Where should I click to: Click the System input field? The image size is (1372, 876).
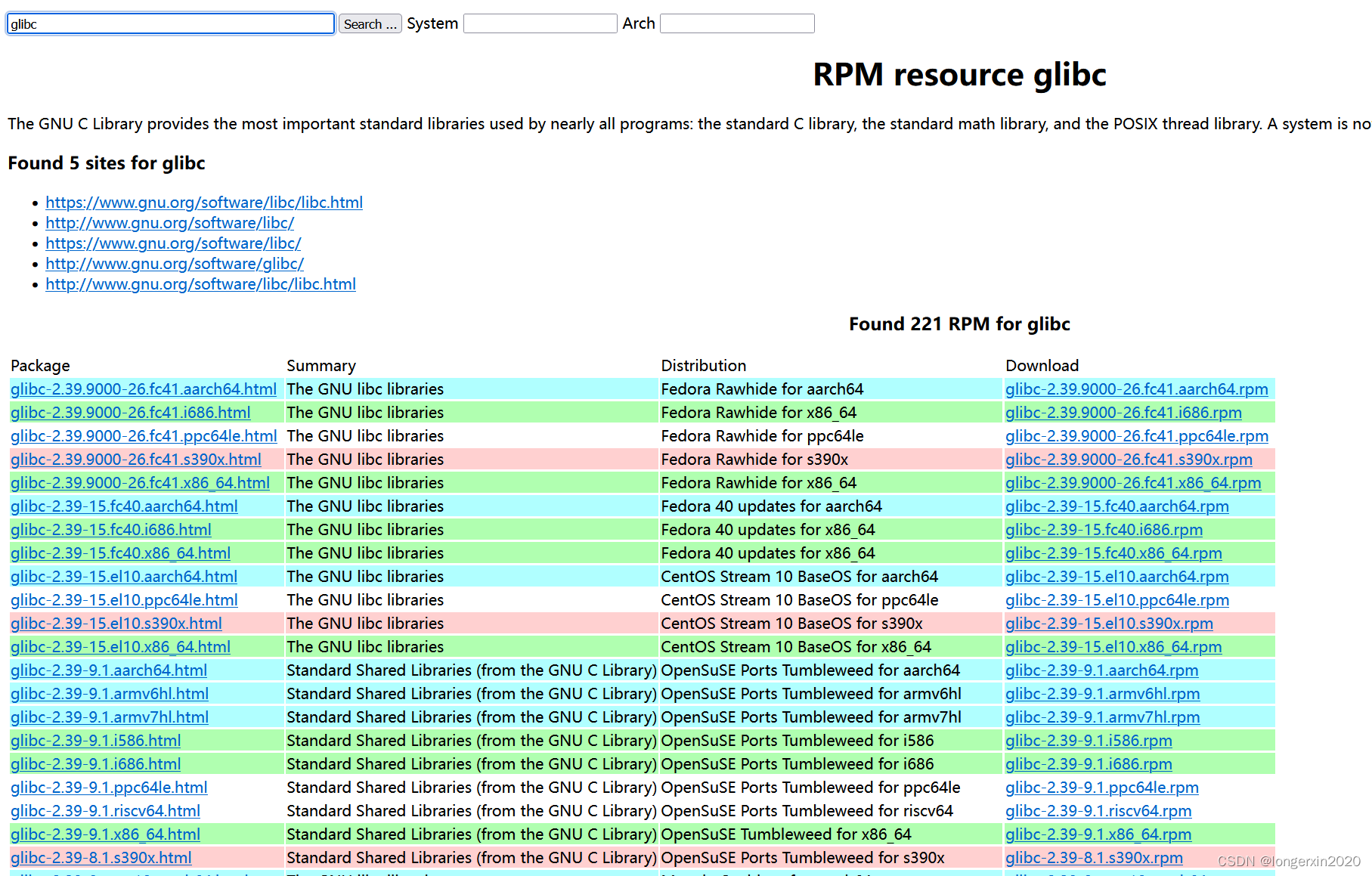pos(540,23)
